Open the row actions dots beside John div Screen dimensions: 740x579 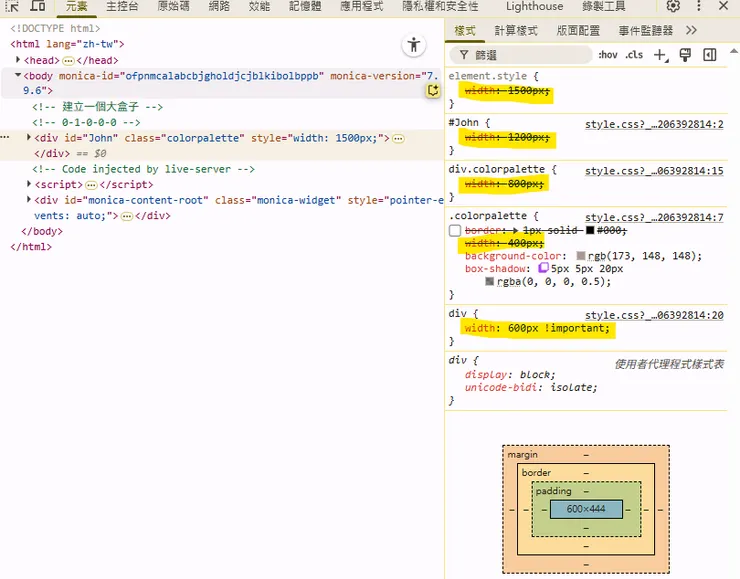5,137
